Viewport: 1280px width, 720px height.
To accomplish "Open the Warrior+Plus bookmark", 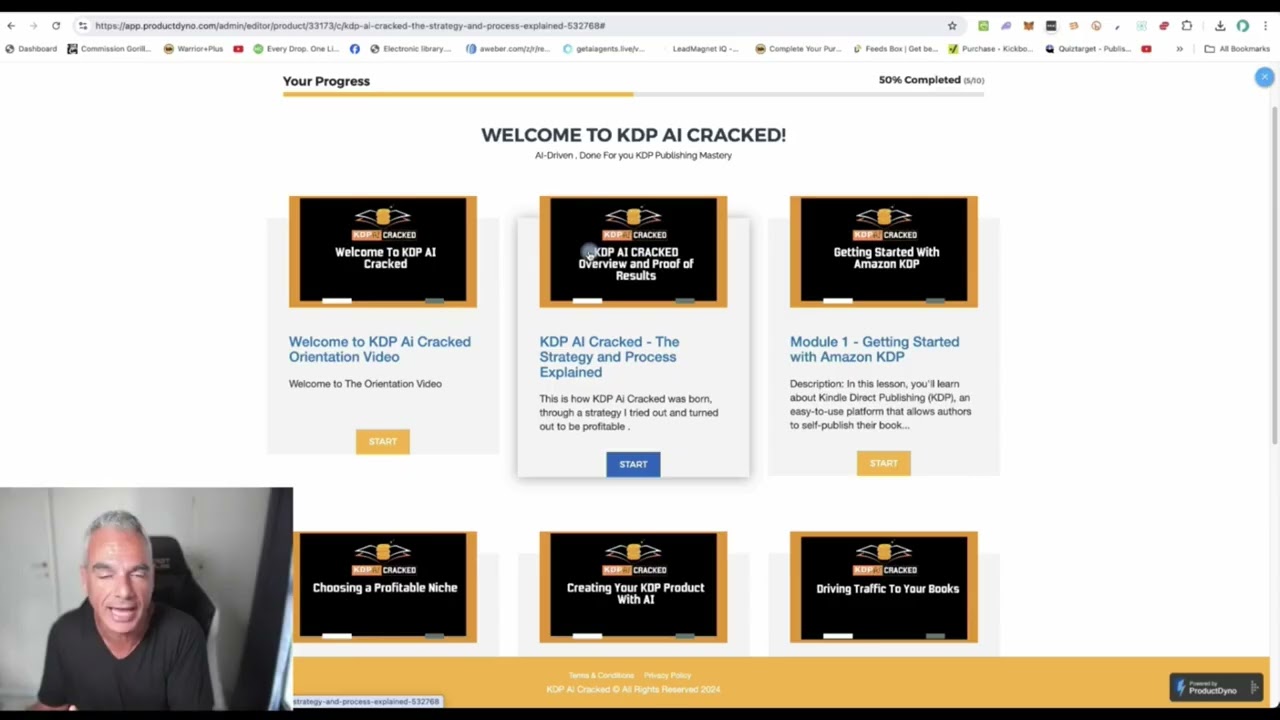I will [x=193, y=49].
